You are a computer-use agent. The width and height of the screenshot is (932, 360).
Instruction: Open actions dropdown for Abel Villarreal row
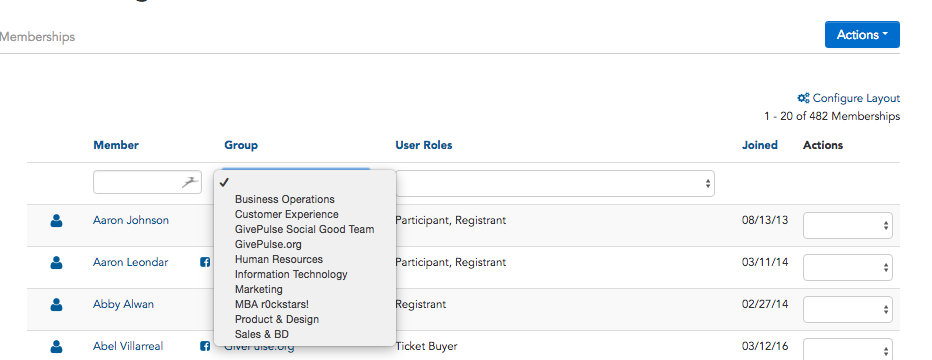848,350
